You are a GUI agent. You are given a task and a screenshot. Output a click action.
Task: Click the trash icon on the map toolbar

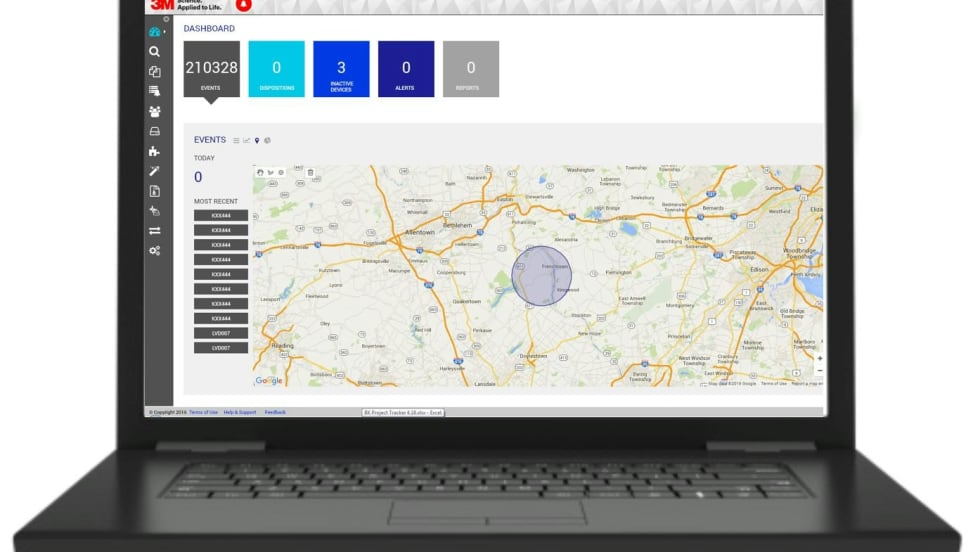(310, 172)
